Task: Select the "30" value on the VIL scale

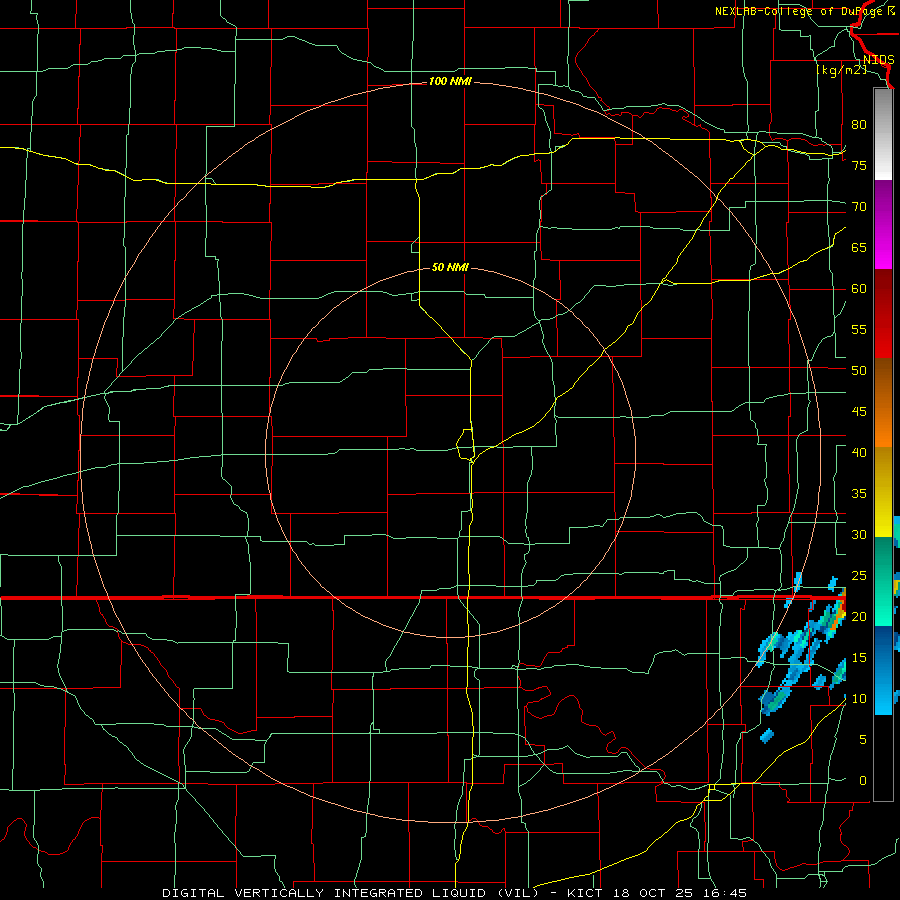Action: tap(859, 535)
